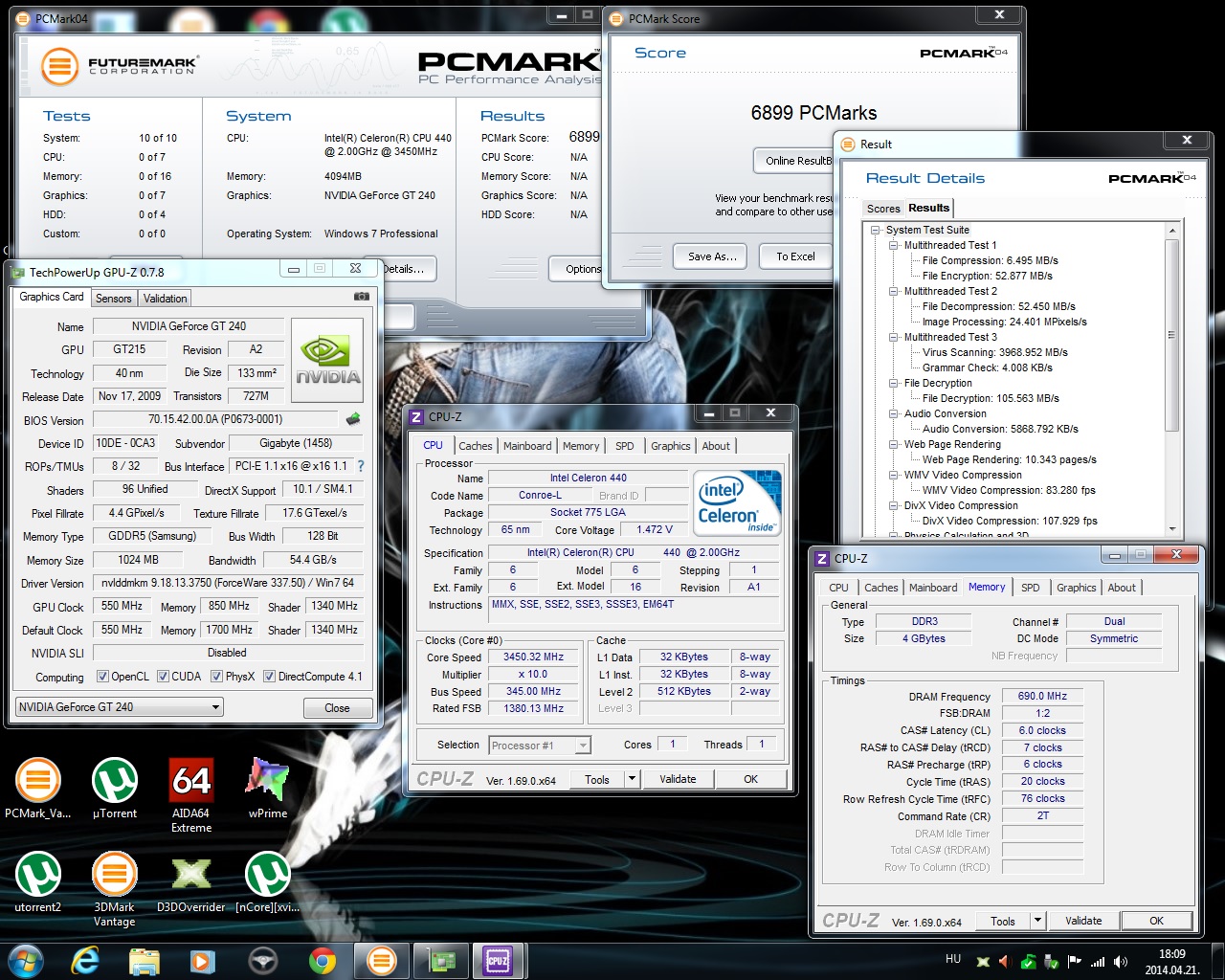Viewport: 1225px width, 980px height.
Task: Click the Futuremark logo in PCMark04
Action: coord(119,66)
